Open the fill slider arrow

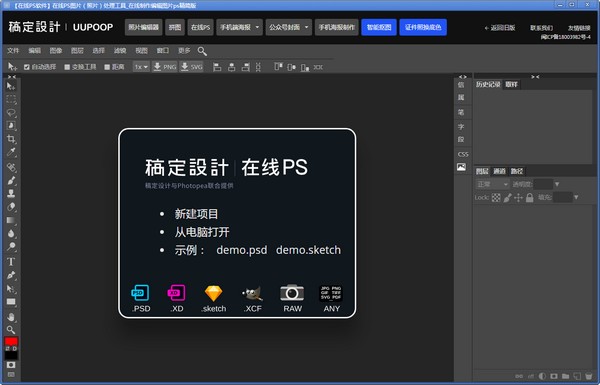point(576,197)
